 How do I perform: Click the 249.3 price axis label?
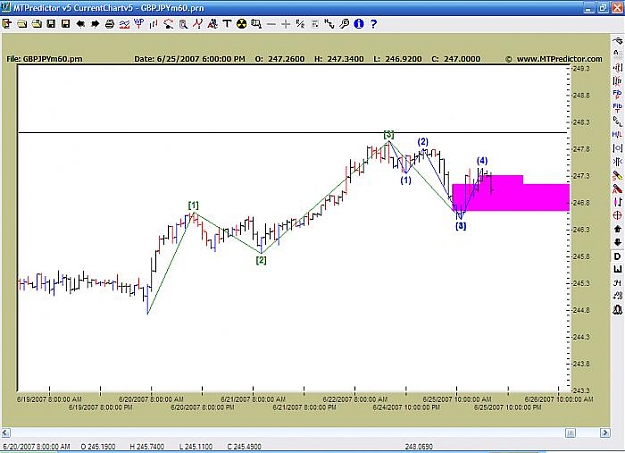pyautogui.click(x=581, y=69)
